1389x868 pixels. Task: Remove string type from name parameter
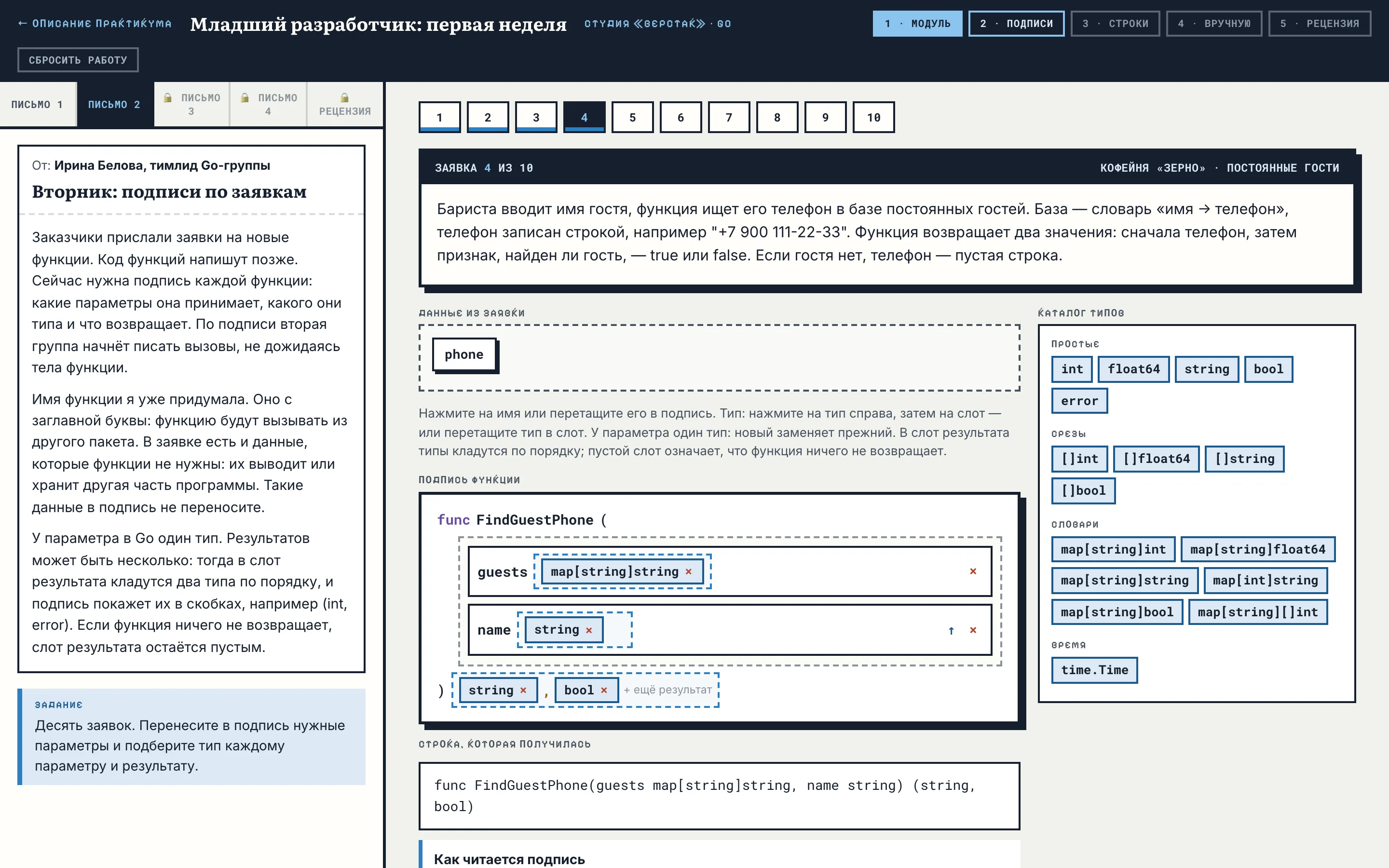[x=589, y=630]
